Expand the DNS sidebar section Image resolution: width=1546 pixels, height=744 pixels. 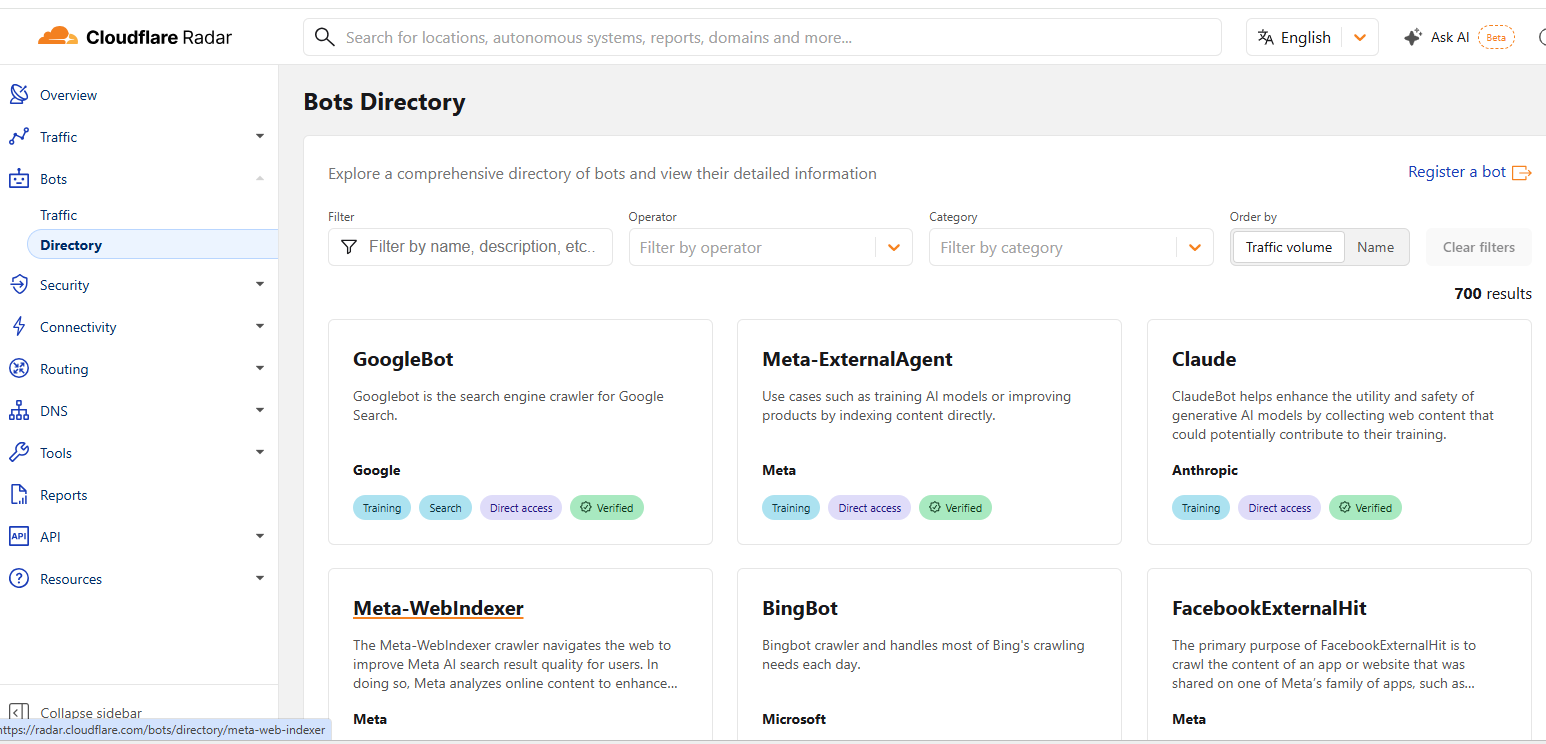[x=260, y=411]
